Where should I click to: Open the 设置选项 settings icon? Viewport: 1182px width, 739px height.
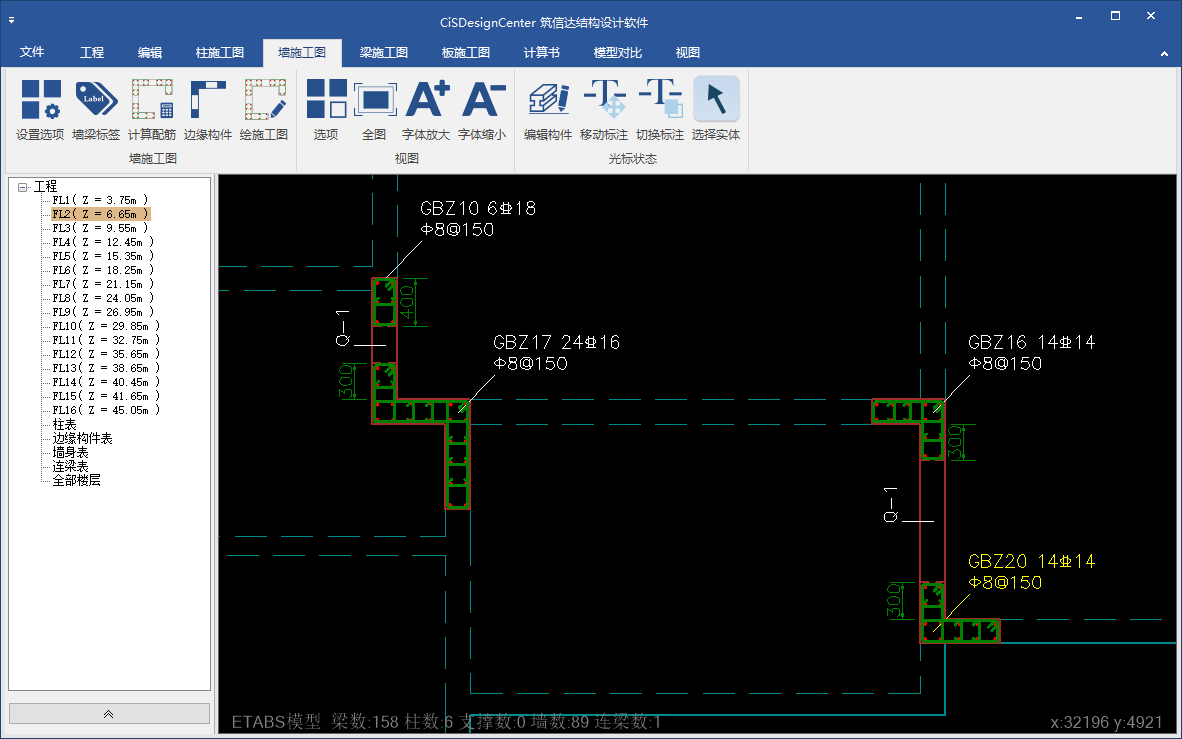click(40, 110)
